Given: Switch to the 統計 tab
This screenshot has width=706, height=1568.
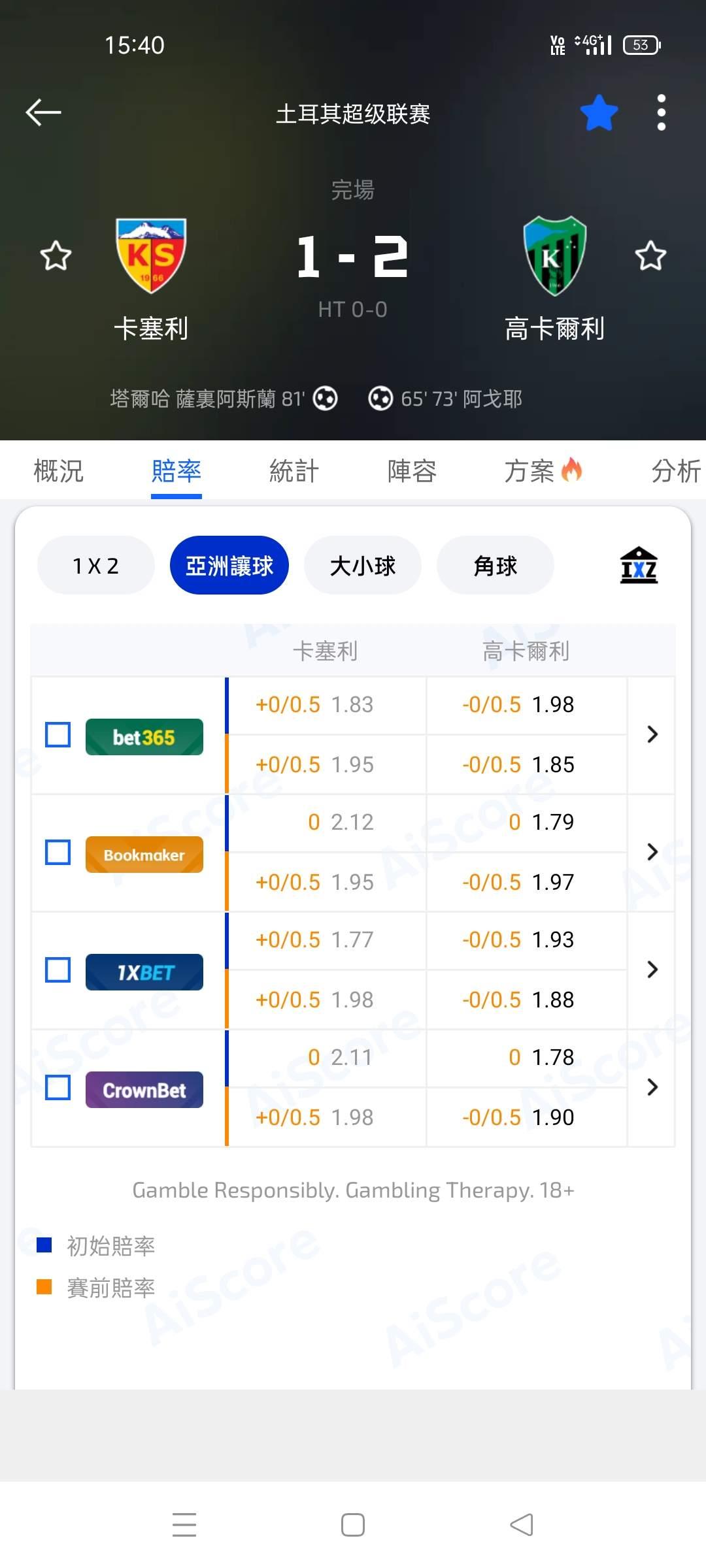Looking at the screenshot, I should pyautogui.click(x=294, y=470).
